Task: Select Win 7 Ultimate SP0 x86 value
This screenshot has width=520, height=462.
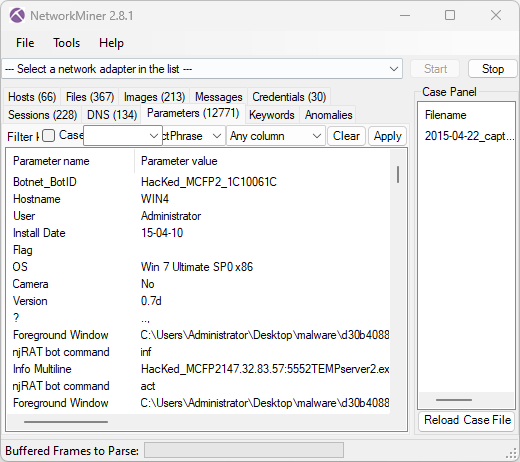Action: coord(197,267)
